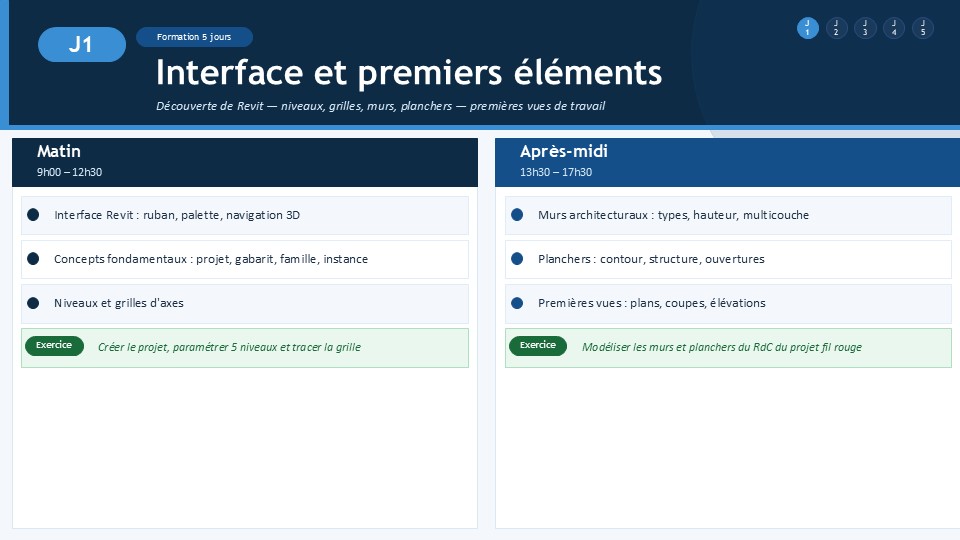Click the J2 day indicator circle
This screenshot has height=540, width=960.
[836, 28]
